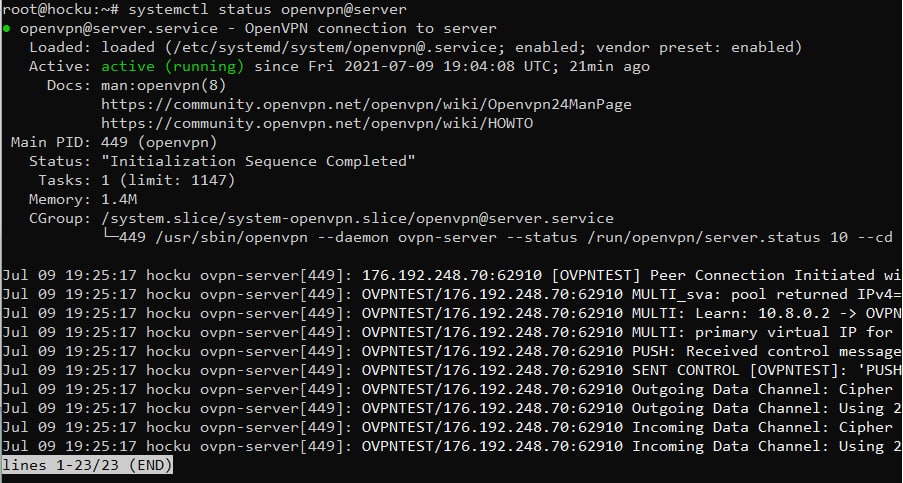The image size is (903, 483).
Task: Click the man:openvpn(8) docs reference
Action: click(156, 85)
